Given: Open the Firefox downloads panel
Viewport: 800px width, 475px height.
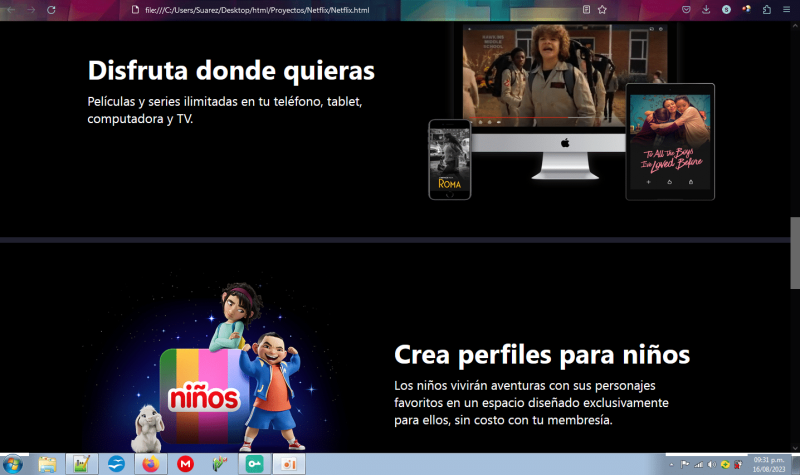Looking at the screenshot, I should coord(706,9).
